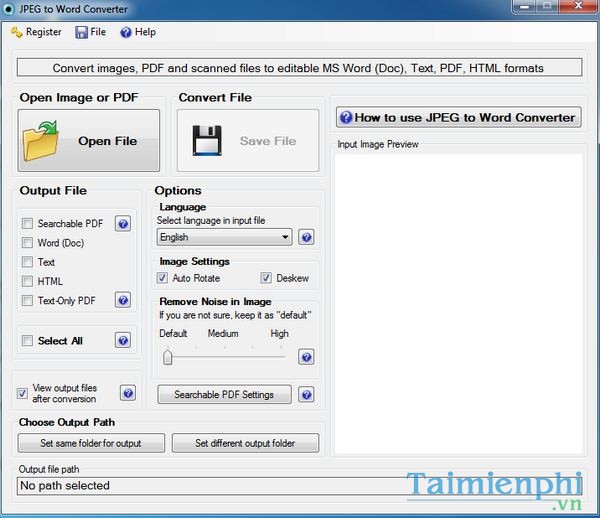The height and width of the screenshot is (518, 600).
Task: Check the Text-Only PDF option
Action: (x=27, y=300)
